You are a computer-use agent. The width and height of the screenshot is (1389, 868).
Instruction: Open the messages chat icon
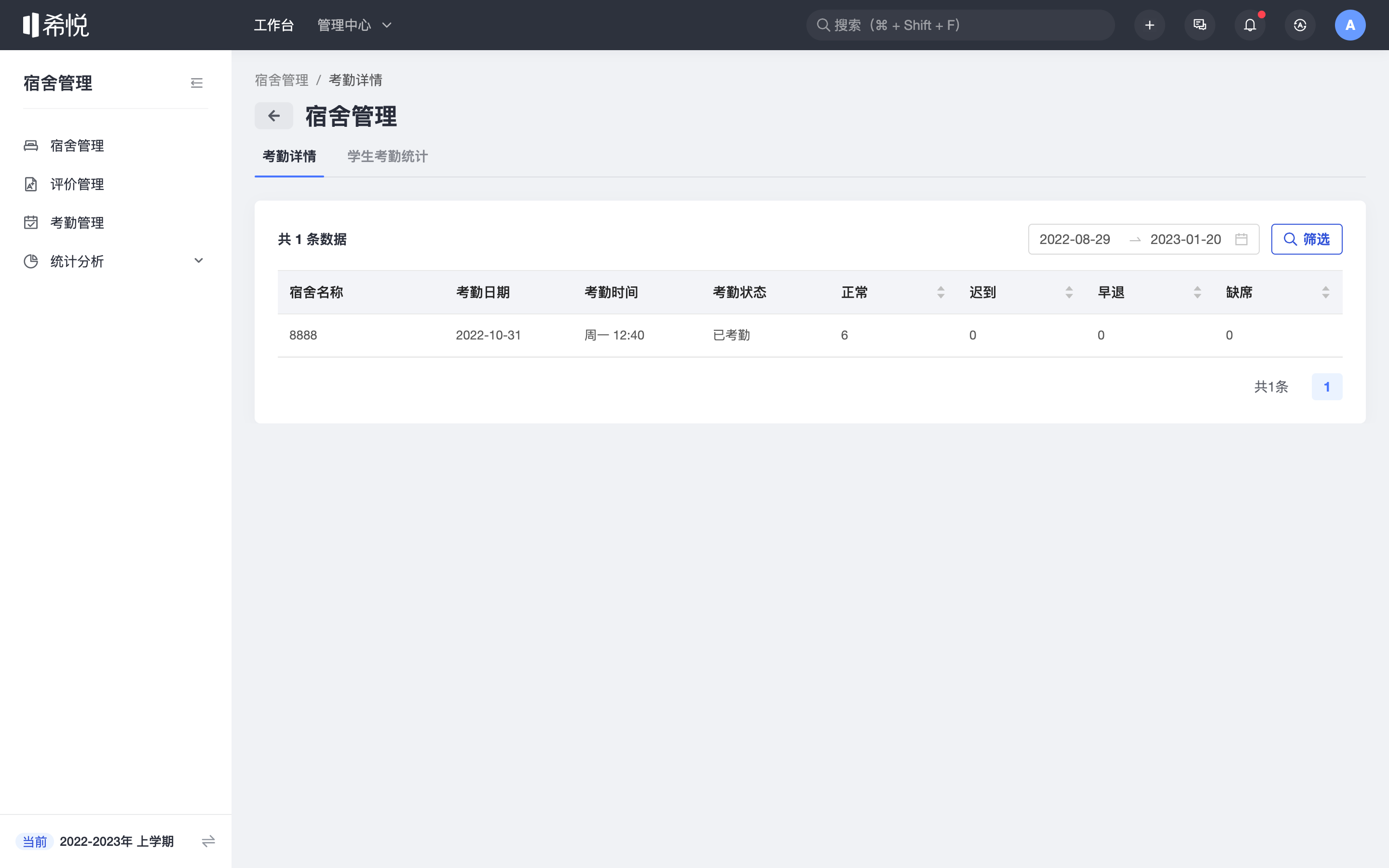point(1199,25)
